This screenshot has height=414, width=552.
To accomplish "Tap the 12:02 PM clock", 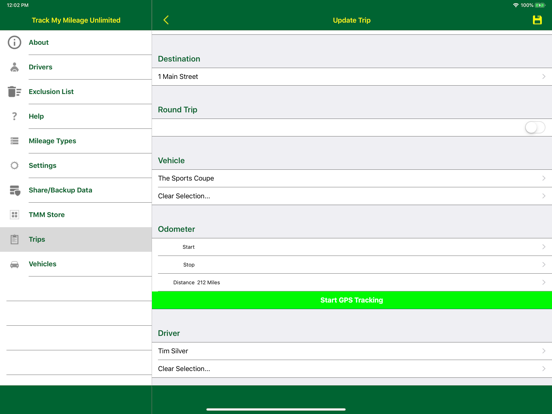I will 18,5.
